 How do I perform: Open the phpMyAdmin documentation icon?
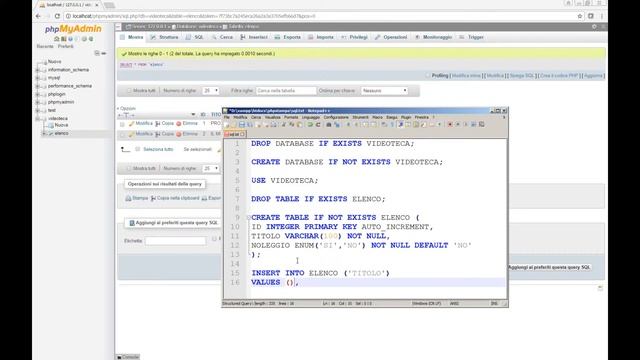[70, 39]
